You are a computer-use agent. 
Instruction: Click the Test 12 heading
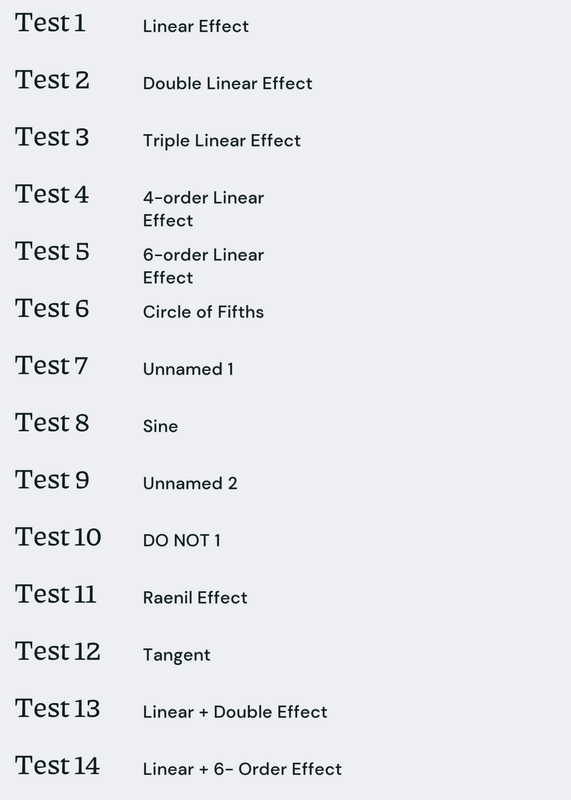point(58,652)
